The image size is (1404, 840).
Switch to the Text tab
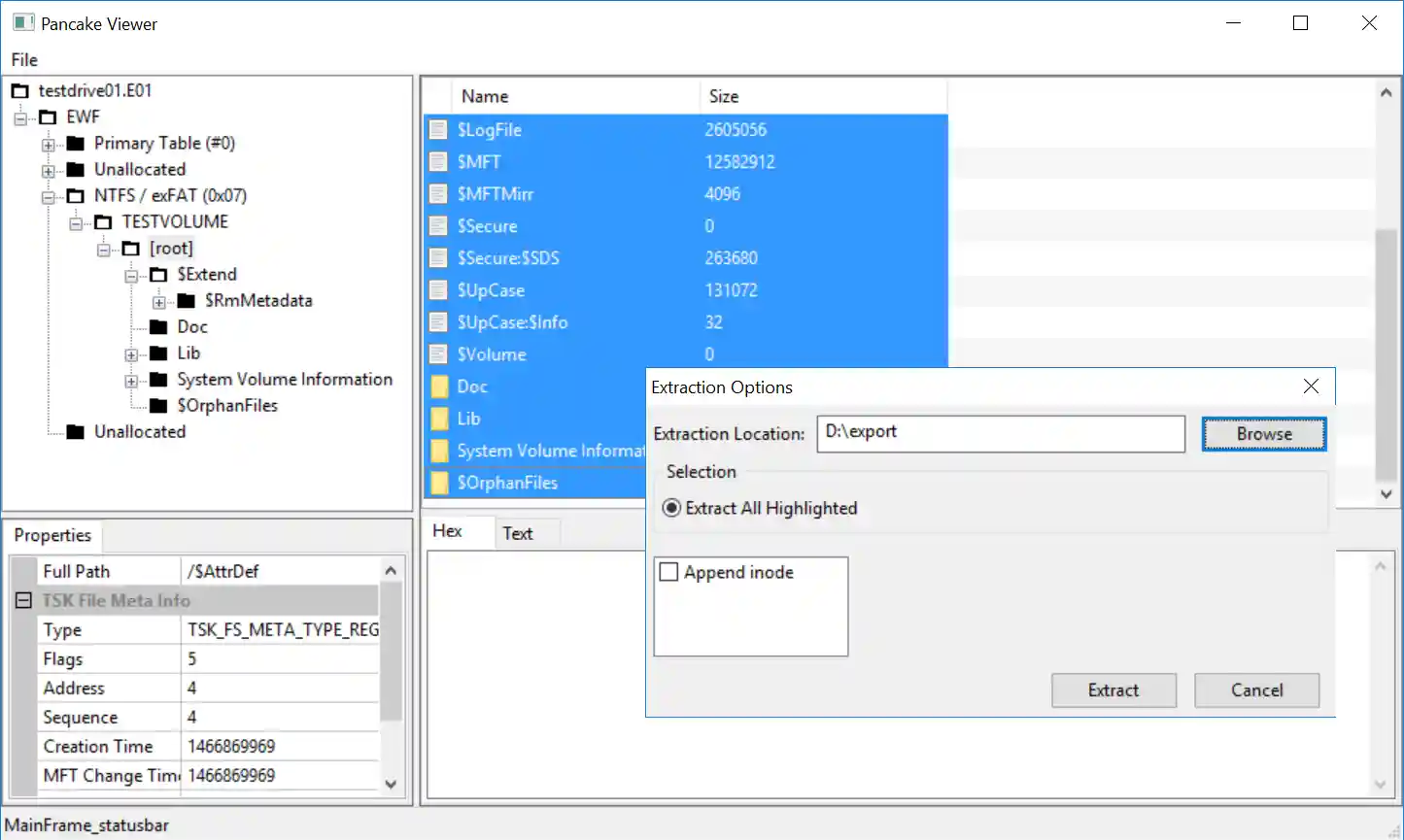click(518, 533)
